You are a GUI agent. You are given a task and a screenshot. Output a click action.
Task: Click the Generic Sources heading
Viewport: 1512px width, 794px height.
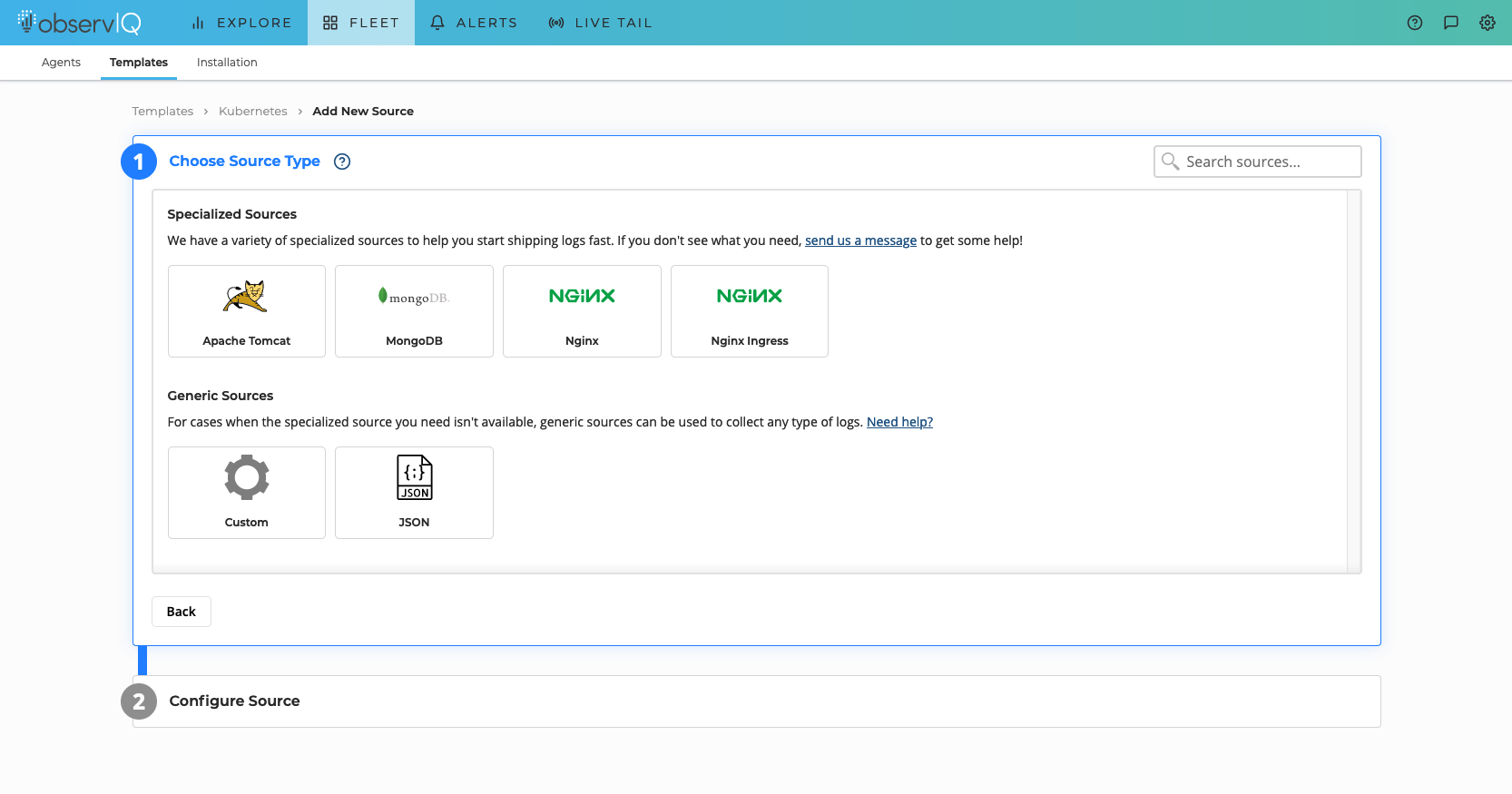click(x=221, y=396)
